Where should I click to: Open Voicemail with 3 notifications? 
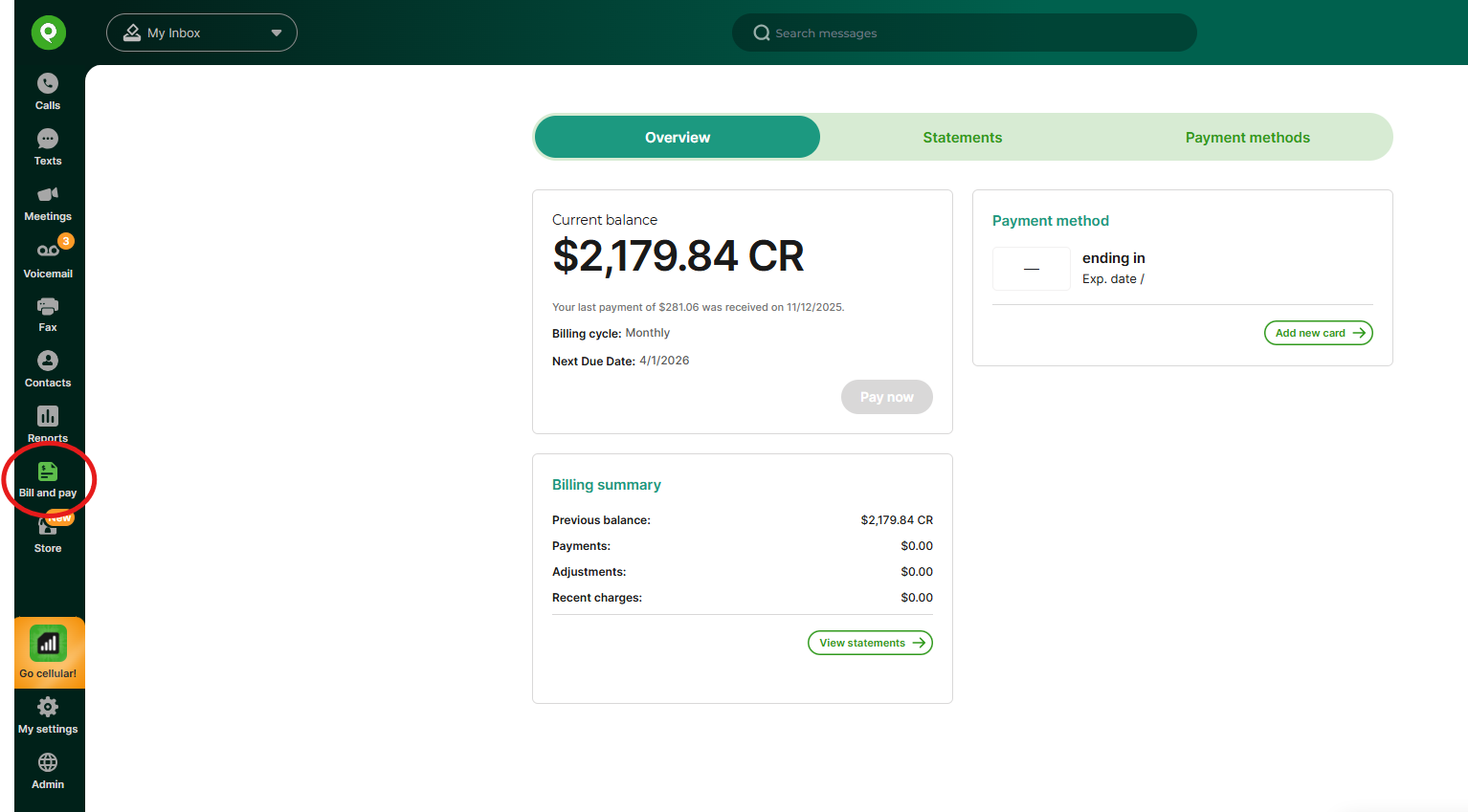pyautogui.click(x=48, y=257)
